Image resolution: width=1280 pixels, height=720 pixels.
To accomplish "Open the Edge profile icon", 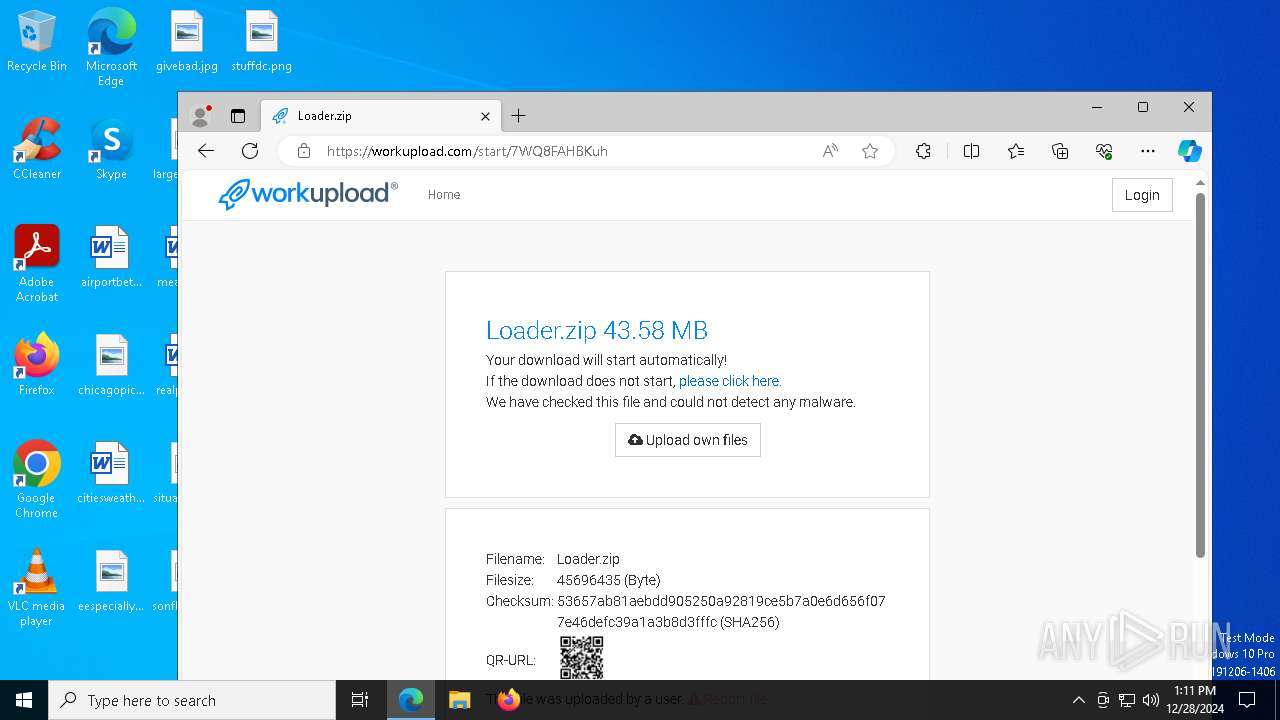I will (x=201, y=116).
